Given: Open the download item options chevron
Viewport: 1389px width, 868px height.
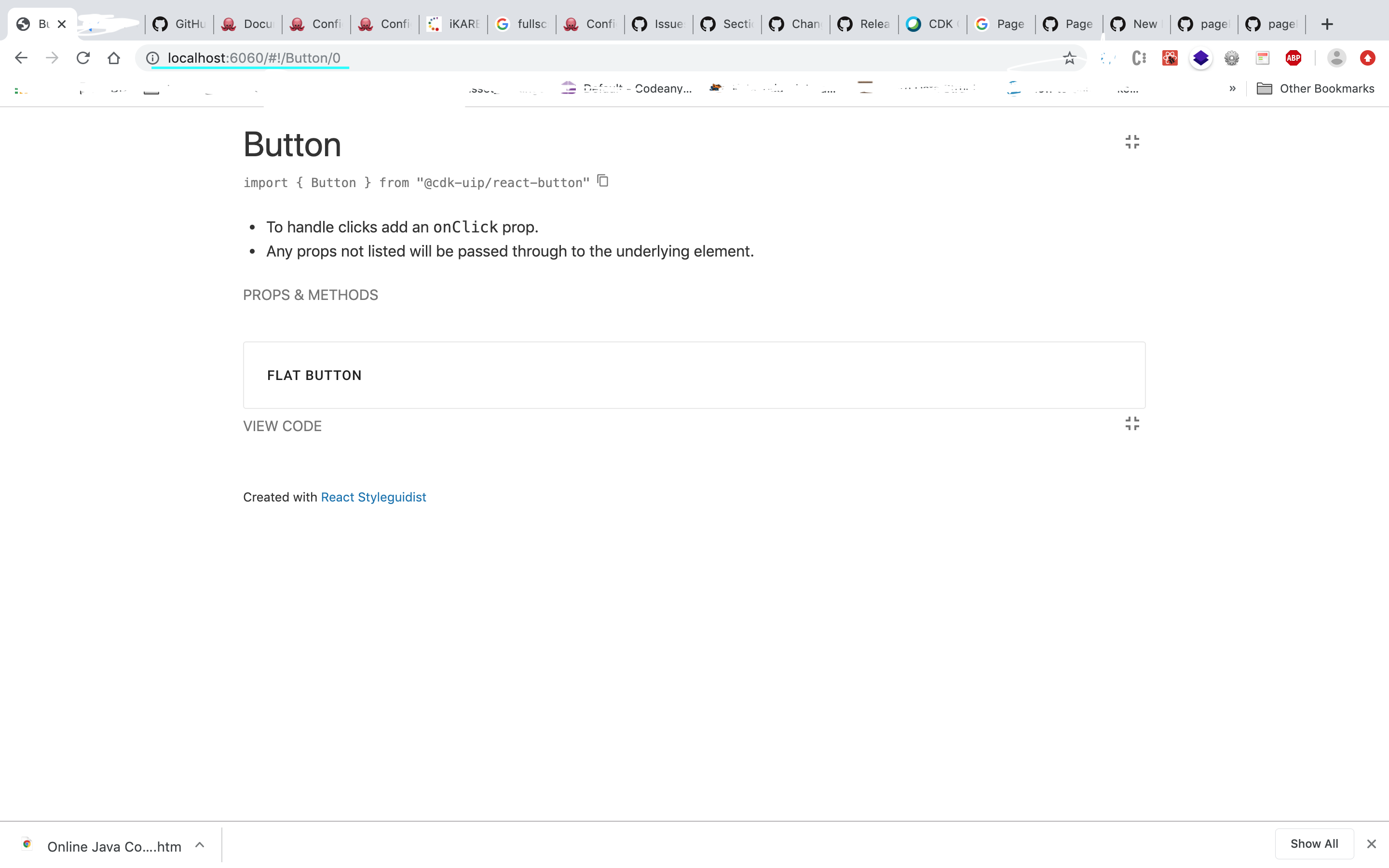Looking at the screenshot, I should coord(200,845).
